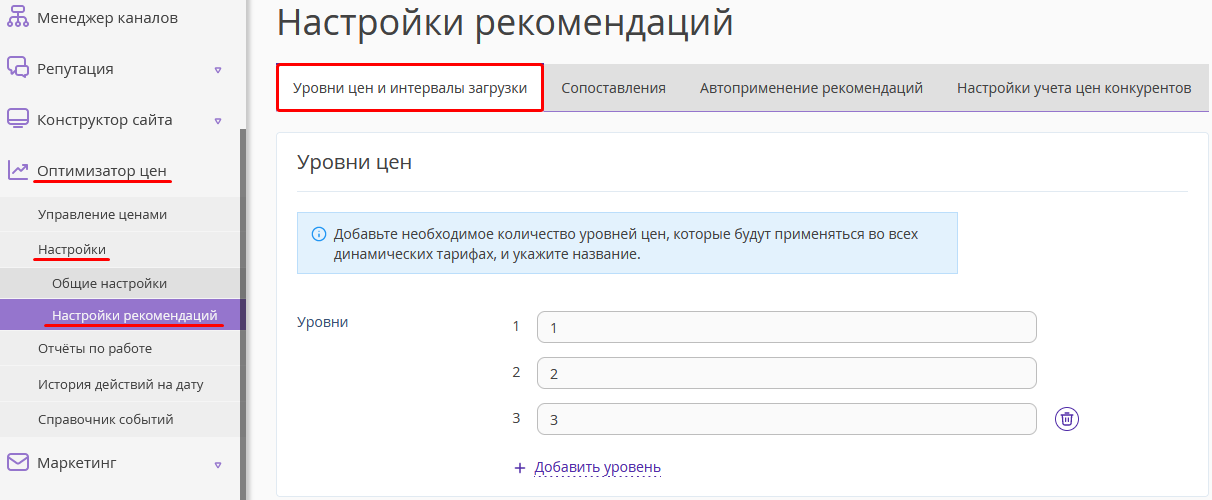
Task: Click the price optimizer chart icon
Action: [x=17, y=170]
